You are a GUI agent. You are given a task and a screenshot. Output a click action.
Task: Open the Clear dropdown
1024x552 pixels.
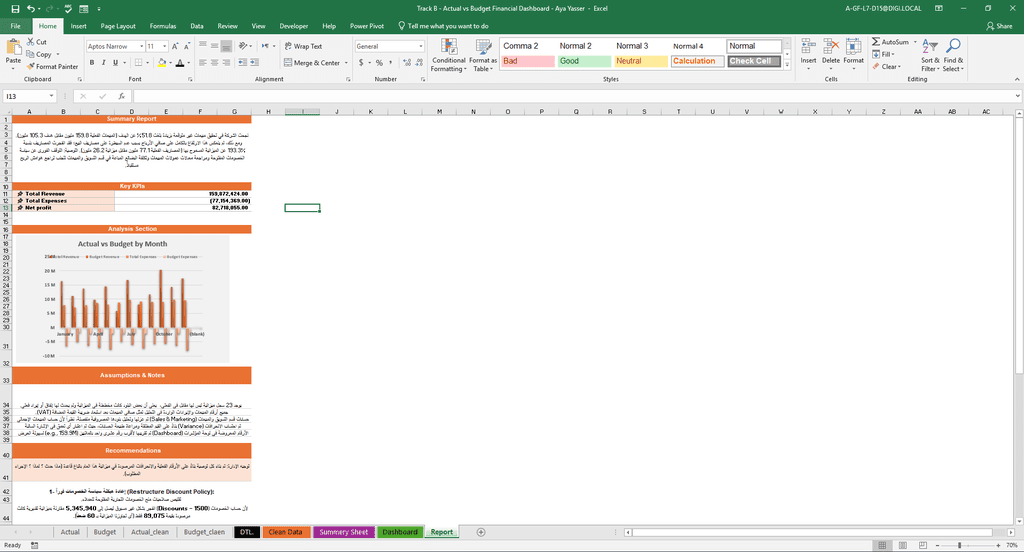pos(887,67)
